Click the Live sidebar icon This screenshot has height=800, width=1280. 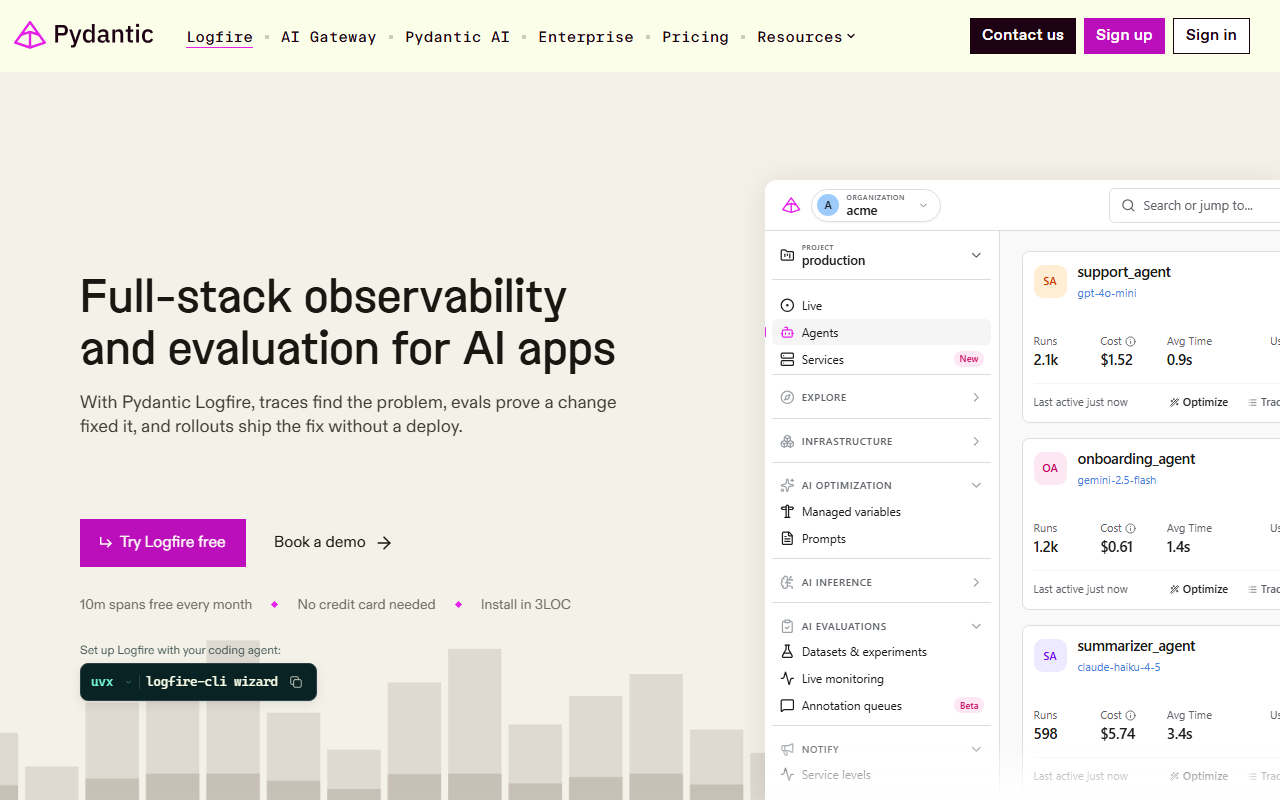point(787,306)
